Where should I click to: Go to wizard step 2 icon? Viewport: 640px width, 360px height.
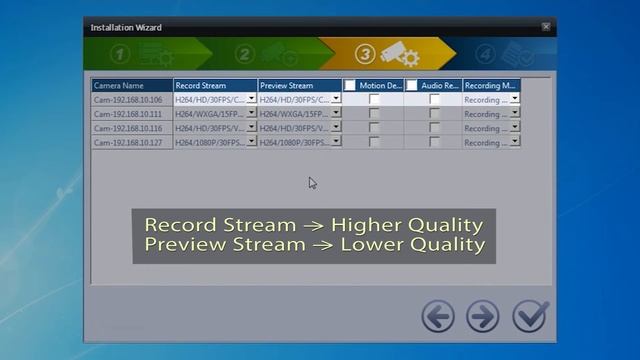point(267,54)
